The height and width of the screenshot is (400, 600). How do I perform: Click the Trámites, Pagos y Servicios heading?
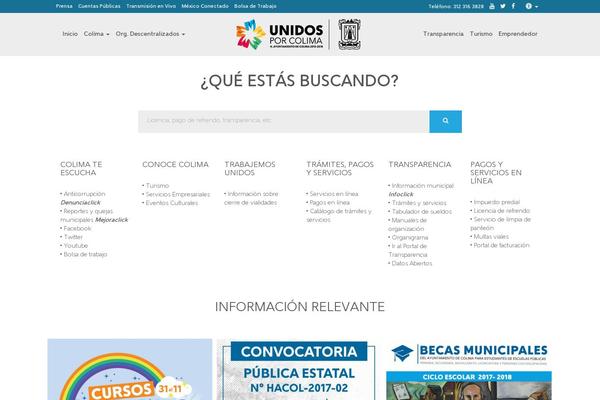click(x=340, y=168)
